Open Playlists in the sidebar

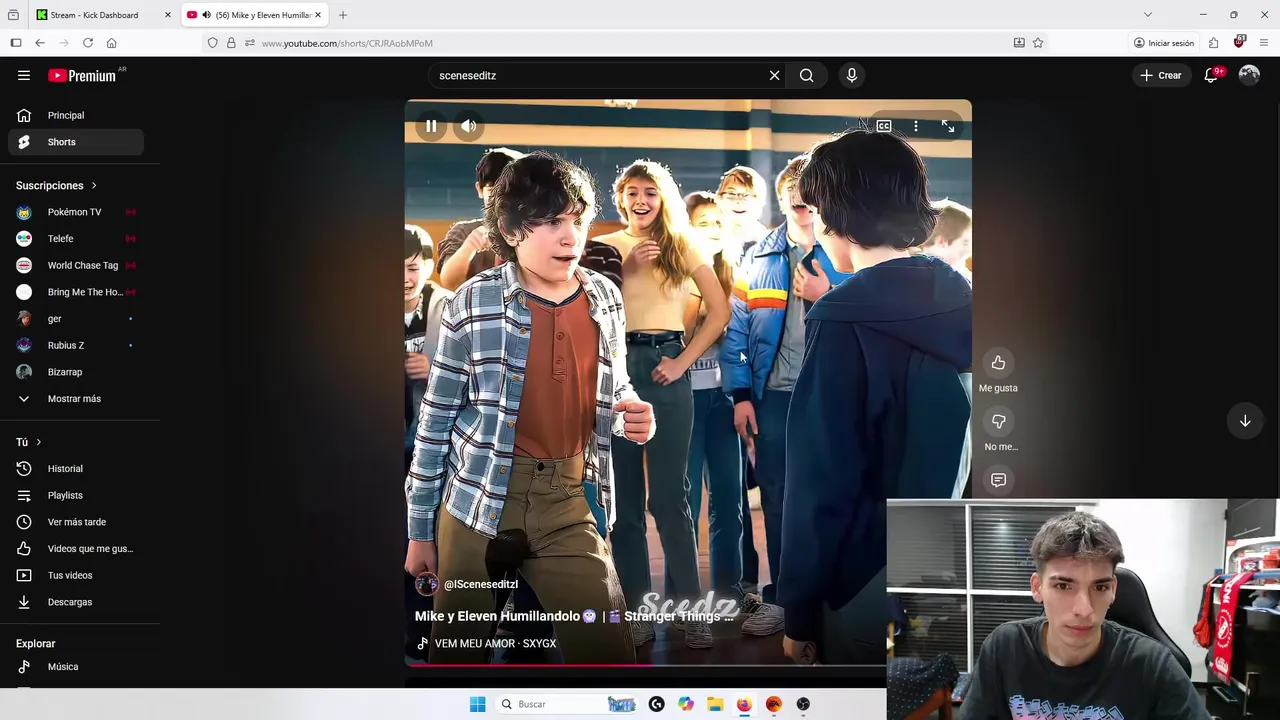click(x=76, y=495)
